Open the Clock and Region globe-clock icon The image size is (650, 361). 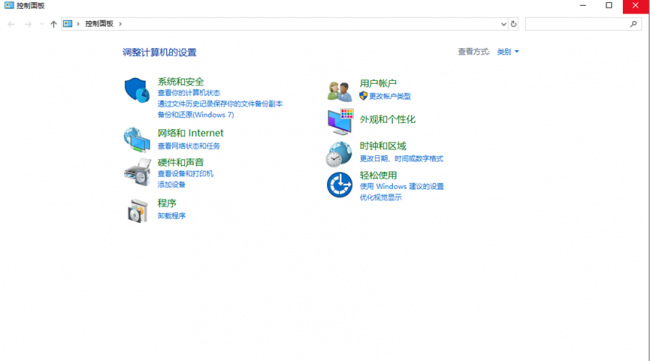pos(339,154)
